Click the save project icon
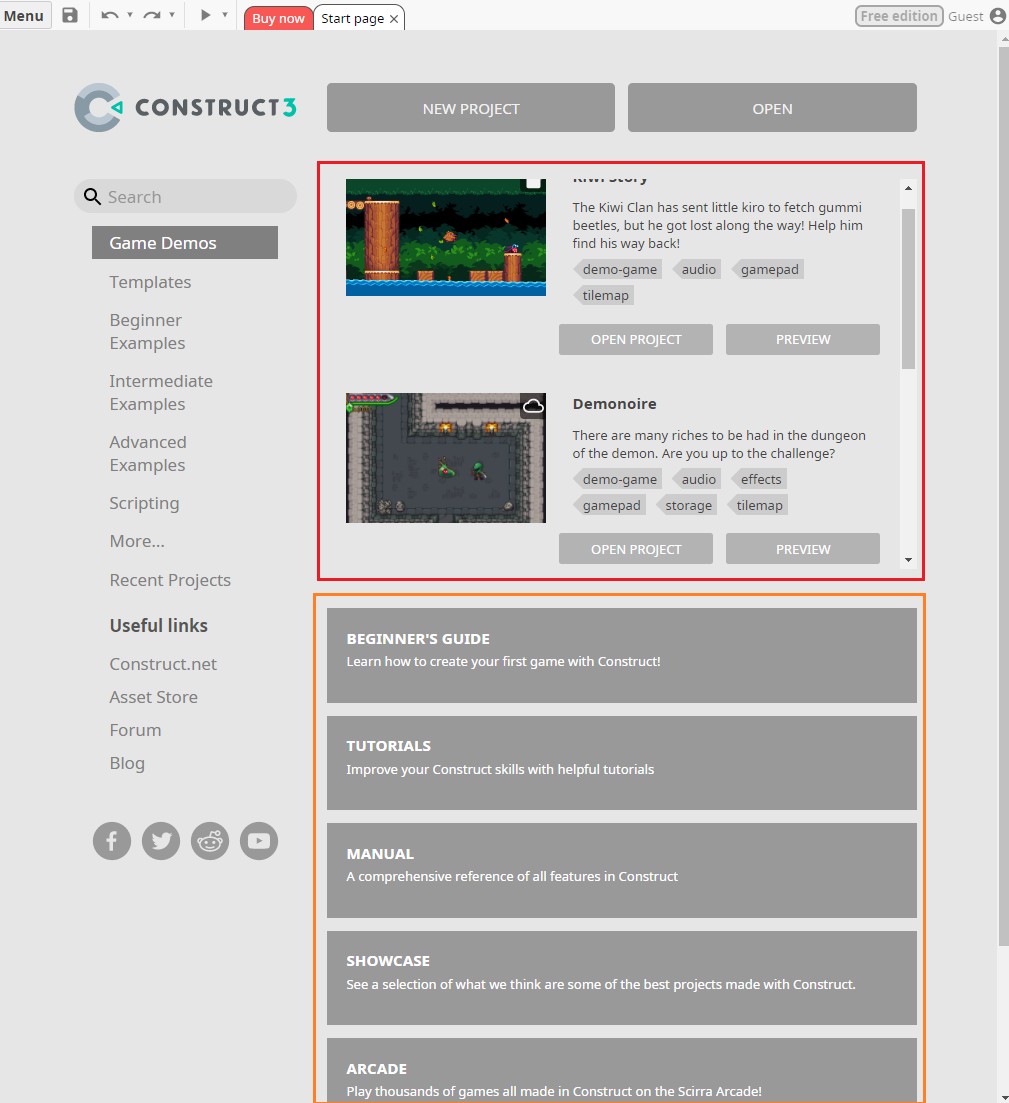Image resolution: width=1009 pixels, height=1103 pixels. pos(70,15)
